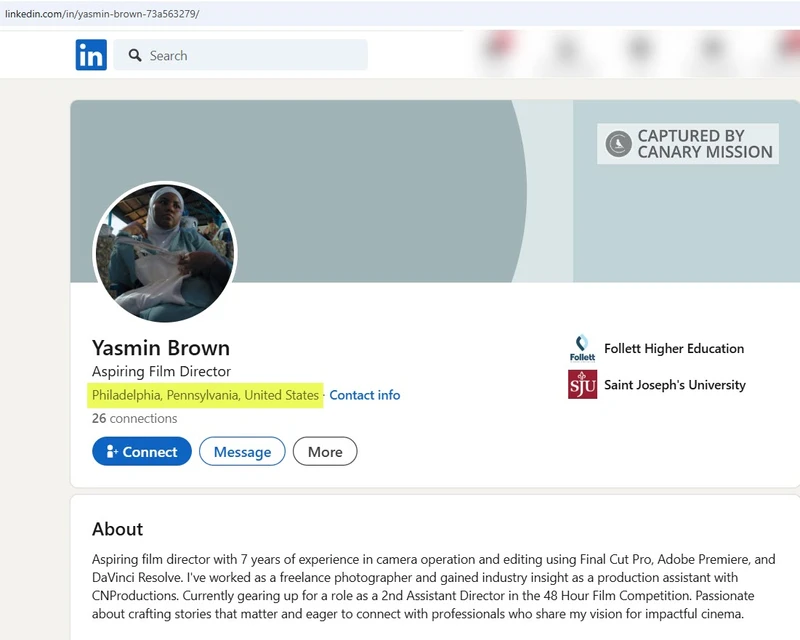Click the search magnifying glass icon
Screen dimensions: 800x640
(x=134, y=55)
